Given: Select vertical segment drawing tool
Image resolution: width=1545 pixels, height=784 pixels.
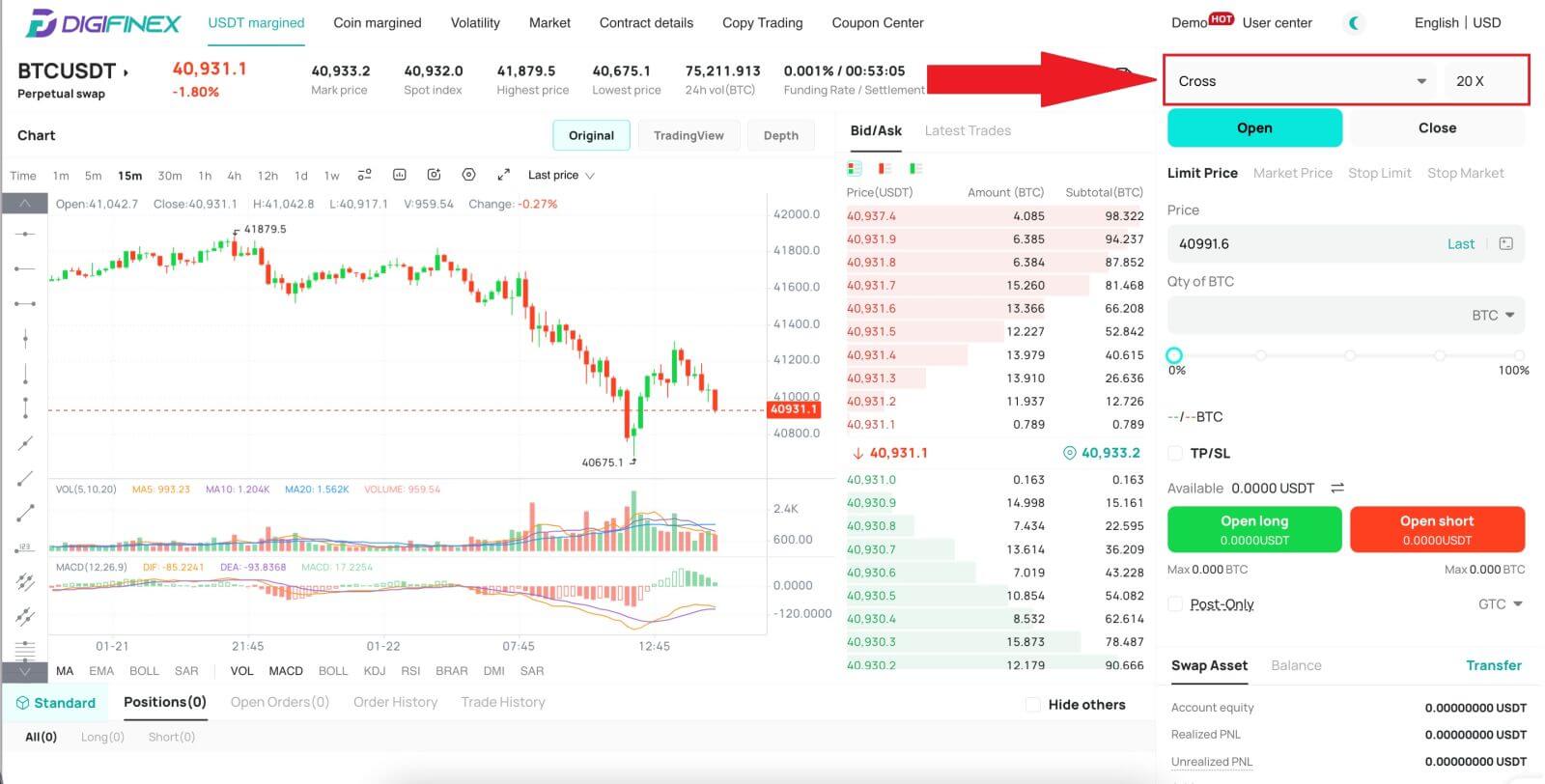Looking at the screenshot, I should 25,407.
